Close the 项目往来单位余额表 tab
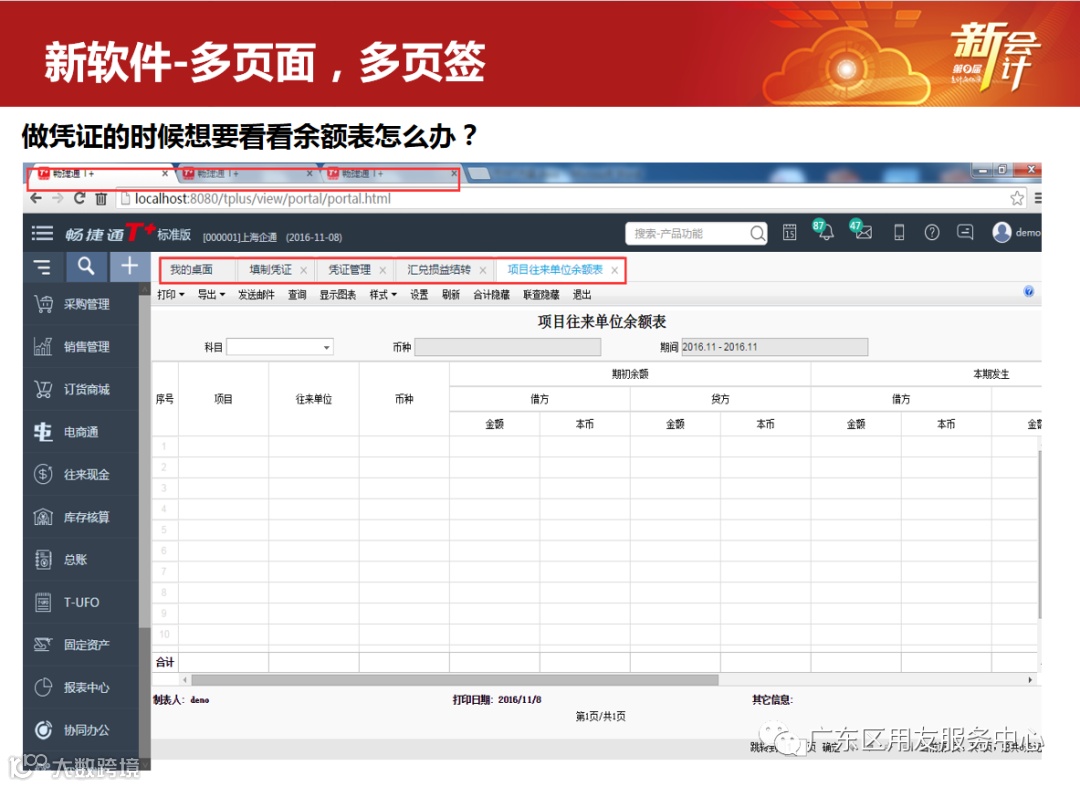Screen dimensions: 1080x787 (x=614, y=270)
